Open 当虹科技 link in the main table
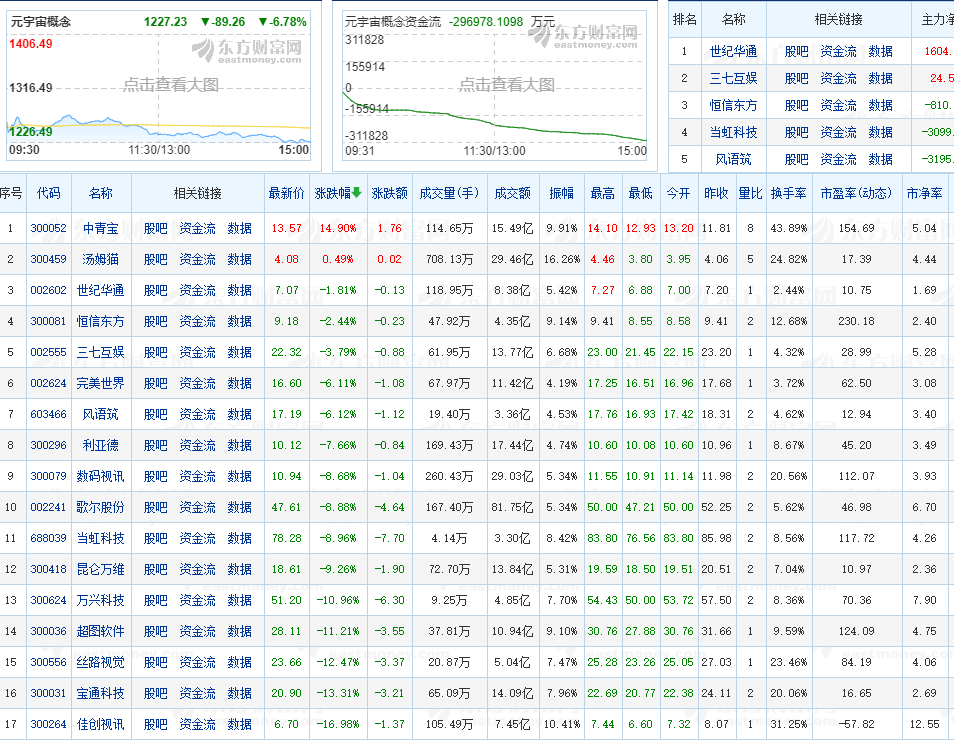The width and height of the screenshot is (954, 740). point(101,539)
